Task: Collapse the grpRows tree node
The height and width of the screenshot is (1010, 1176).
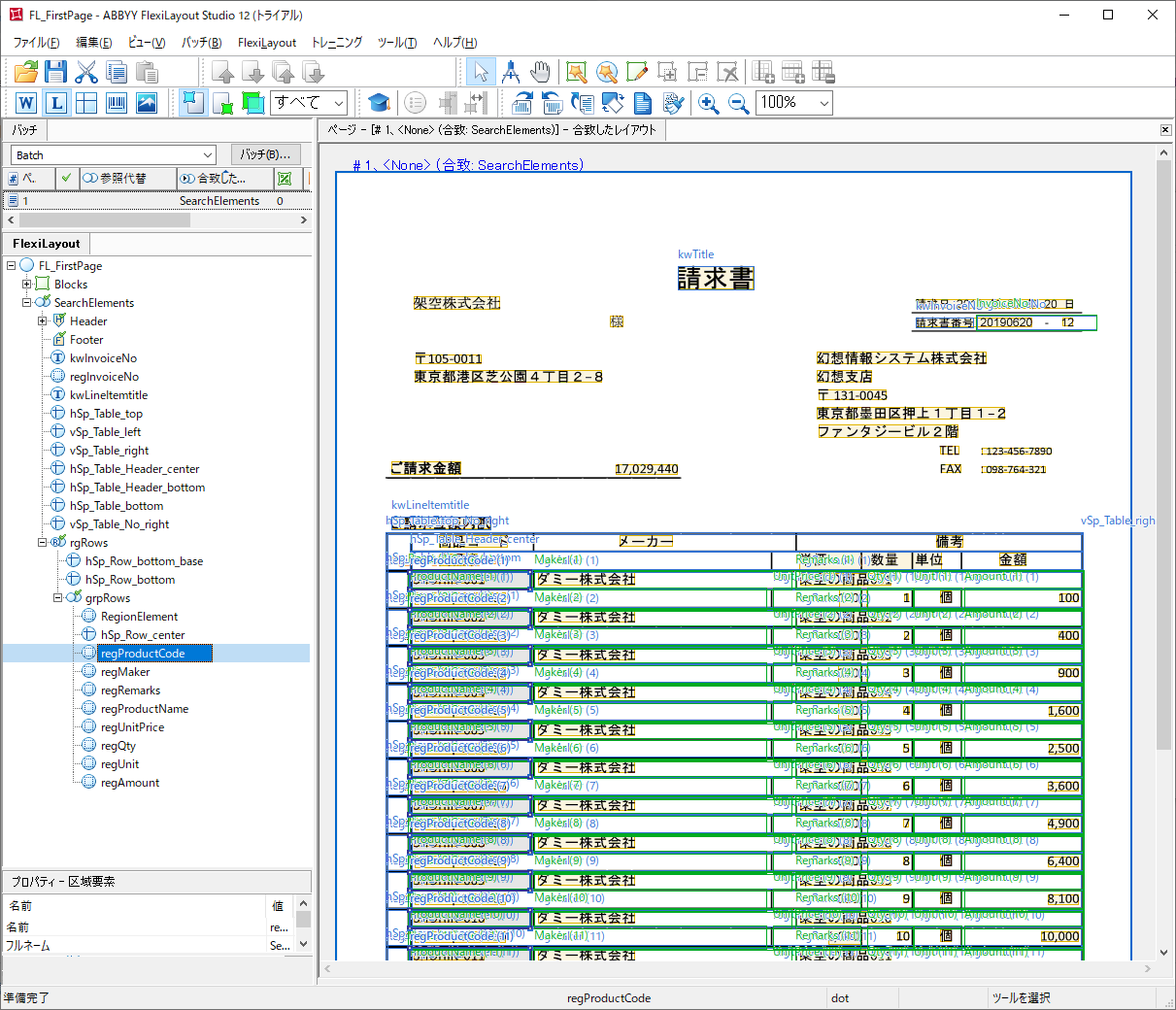Action: coord(58,597)
